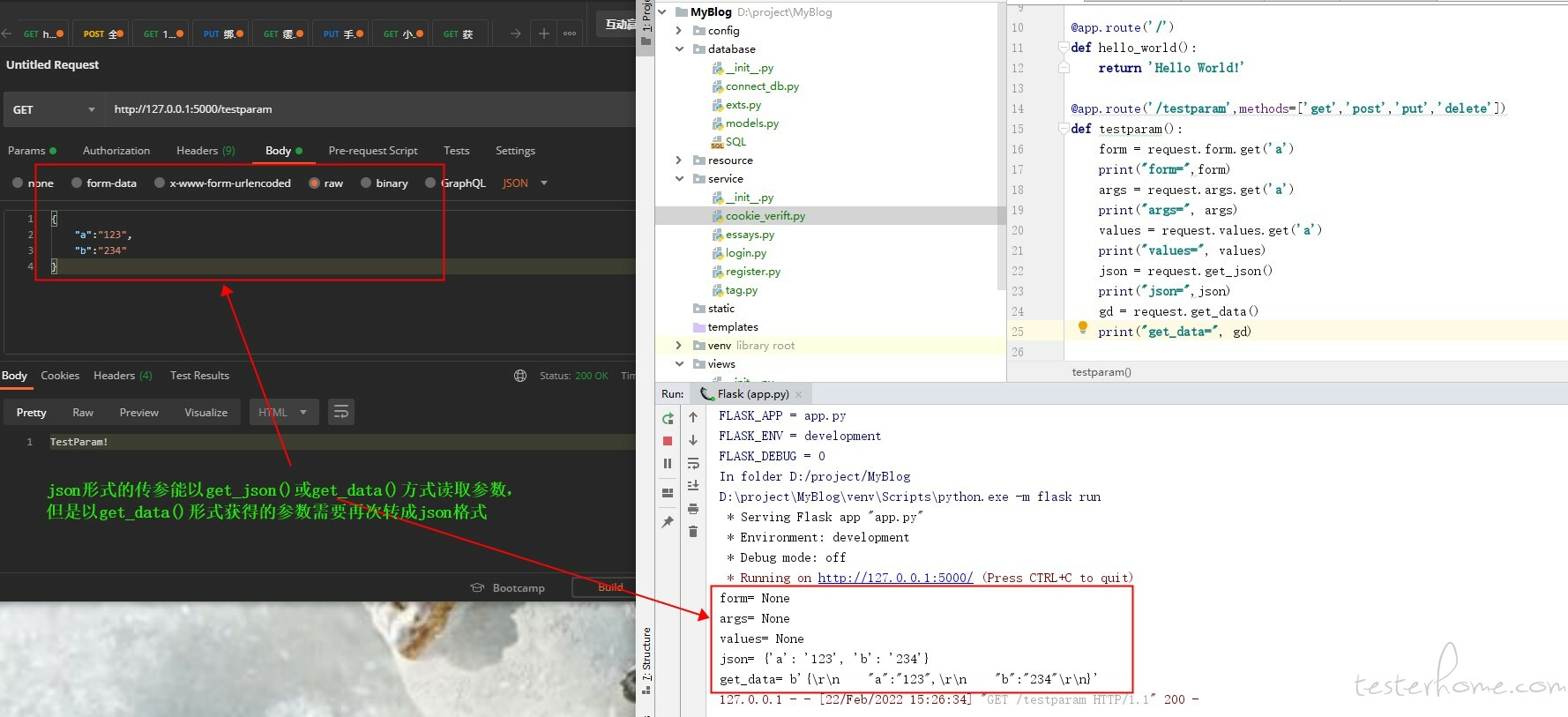The height and width of the screenshot is (717, 1568).
Task: Open Pre-request Script tab
Action: (373, 151)
